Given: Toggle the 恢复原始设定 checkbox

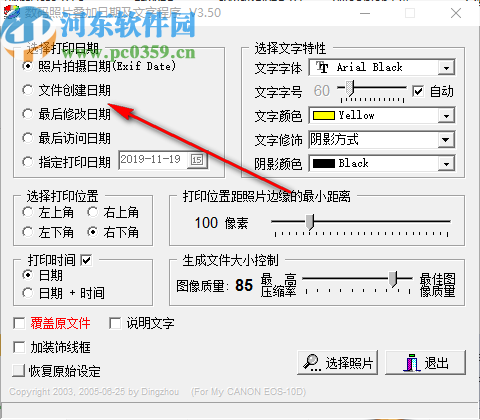Looking at the screenshot, I should 18,371.
